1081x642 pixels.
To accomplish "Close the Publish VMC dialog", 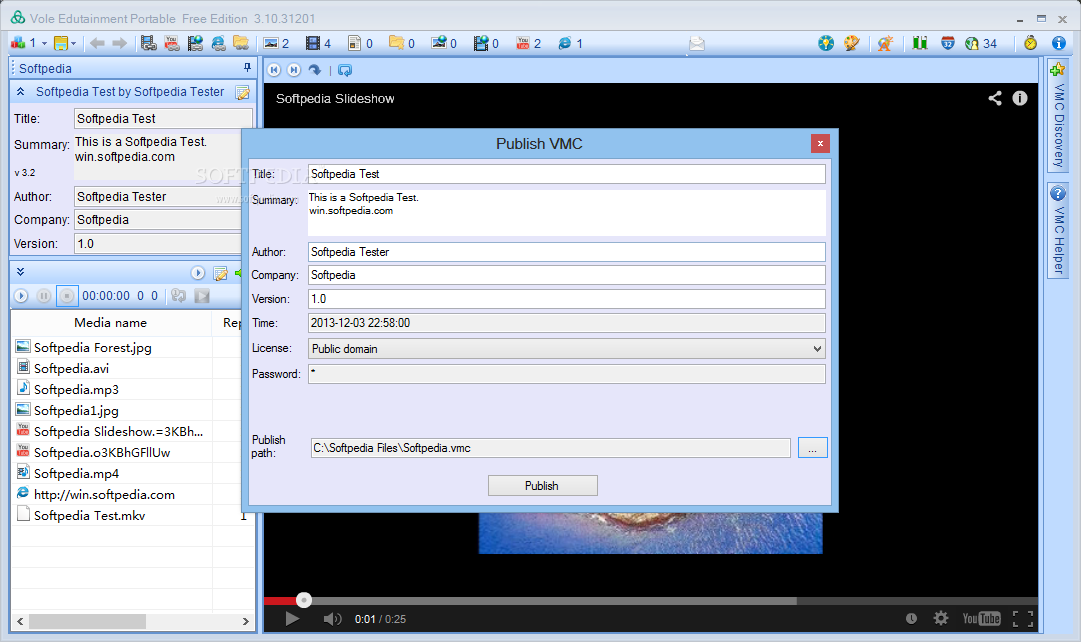I will click(820, 143).
